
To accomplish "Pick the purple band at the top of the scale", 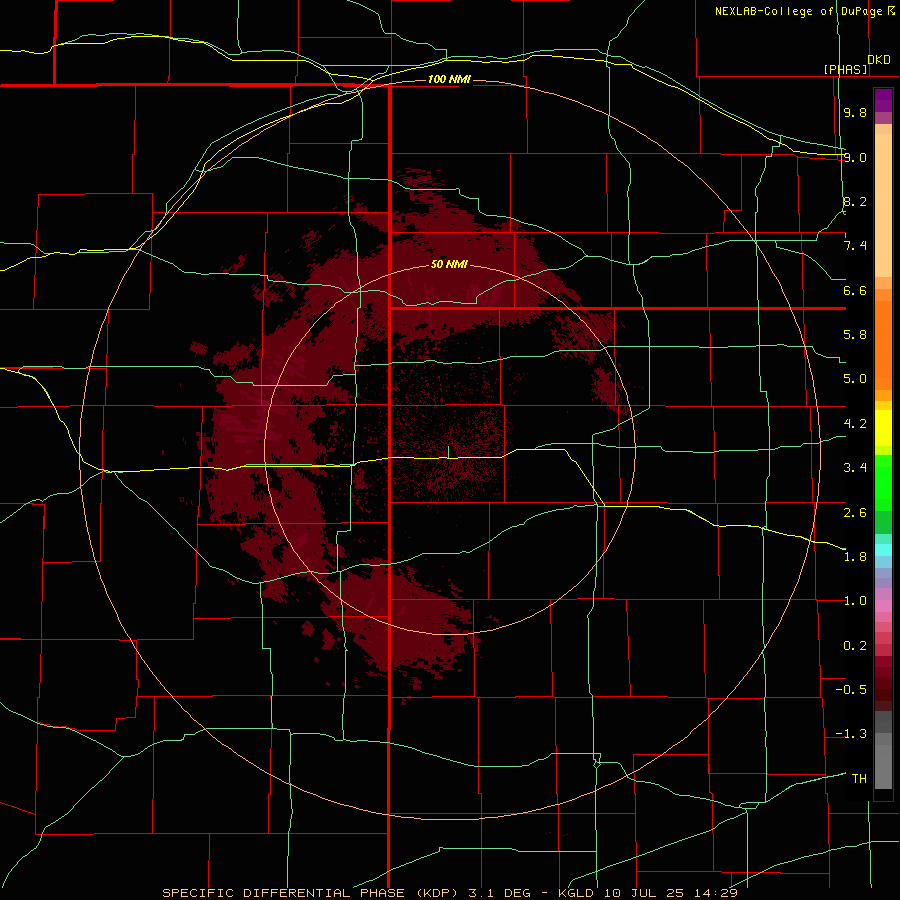I will pyautogui.click(x=883, y=100).
